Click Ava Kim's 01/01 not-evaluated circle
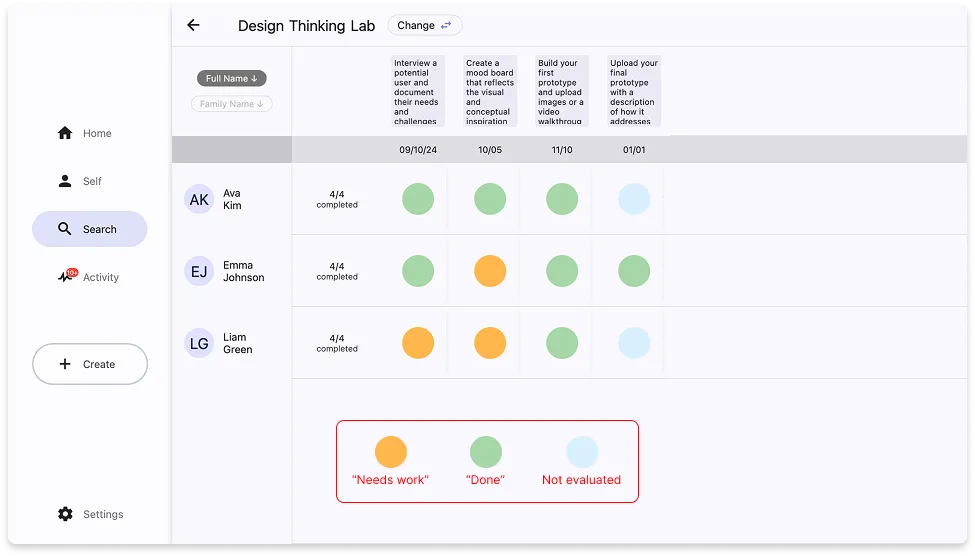The width and height of the screenshot is (975, 556). [x=634, y=199]
